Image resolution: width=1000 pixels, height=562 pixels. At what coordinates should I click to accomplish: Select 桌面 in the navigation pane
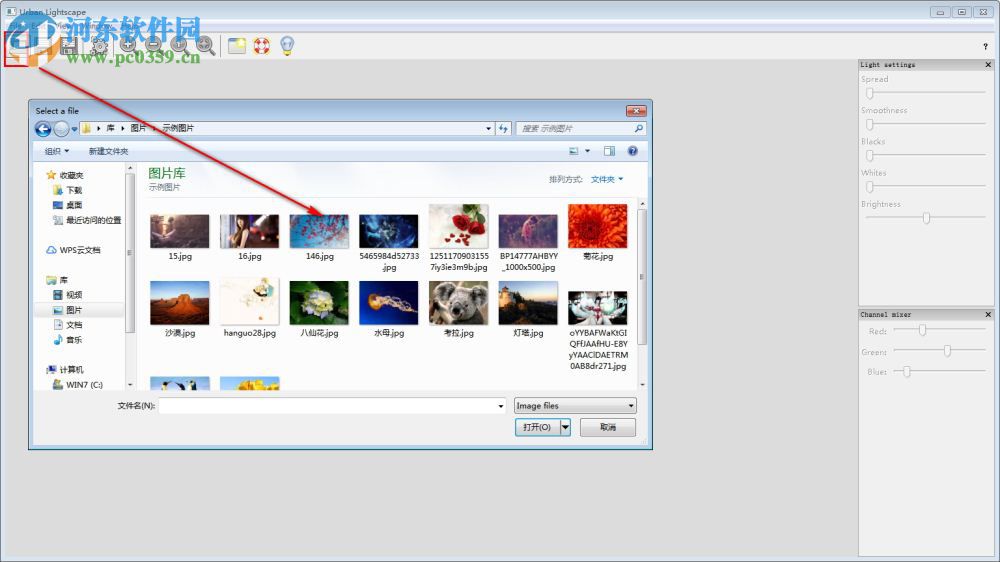coord(74,205)
